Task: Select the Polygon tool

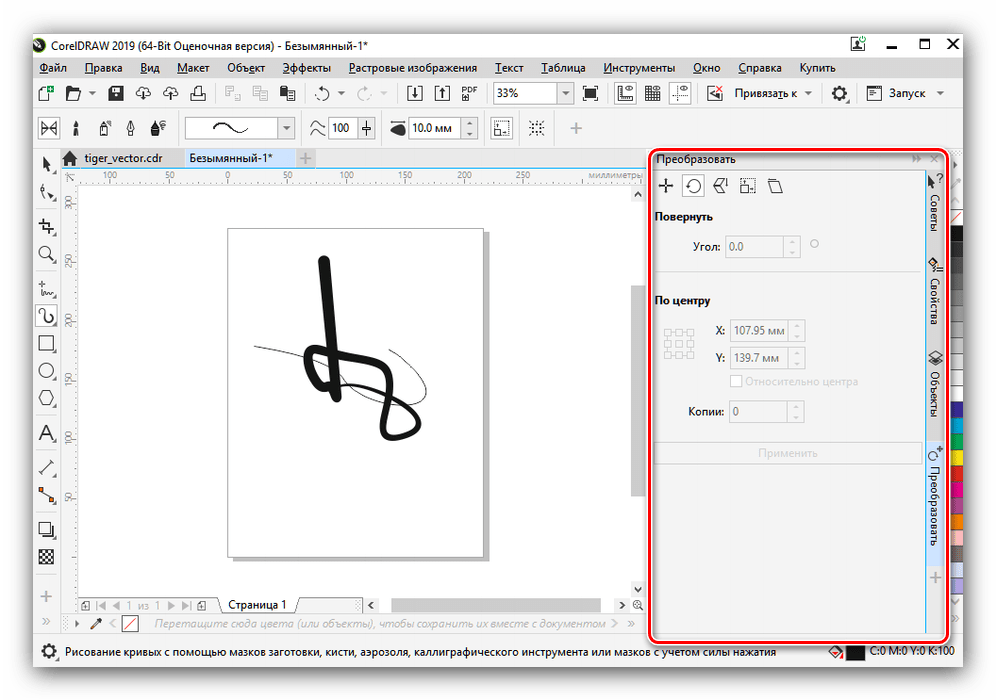Action: [x=46, y=398]
